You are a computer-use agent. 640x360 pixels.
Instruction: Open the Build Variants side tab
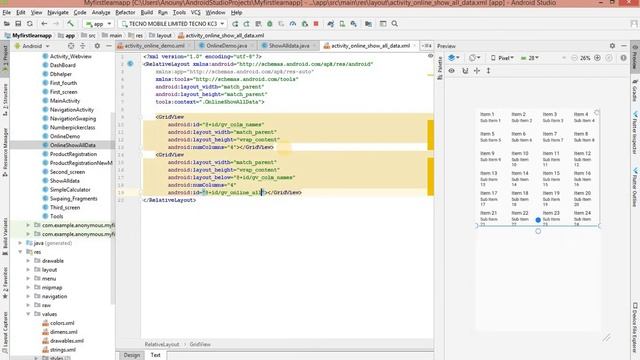(x=5, y=237)
